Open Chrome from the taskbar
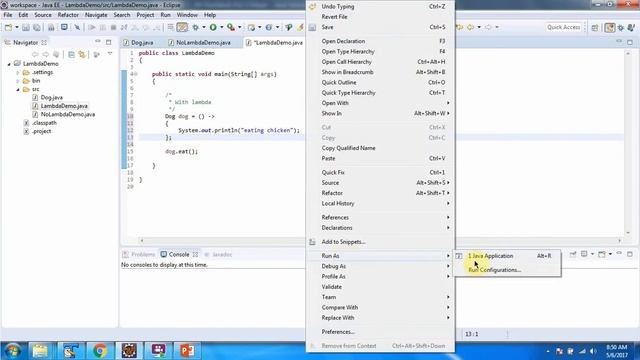The image size is (640, 360). [x=100, y=351]
